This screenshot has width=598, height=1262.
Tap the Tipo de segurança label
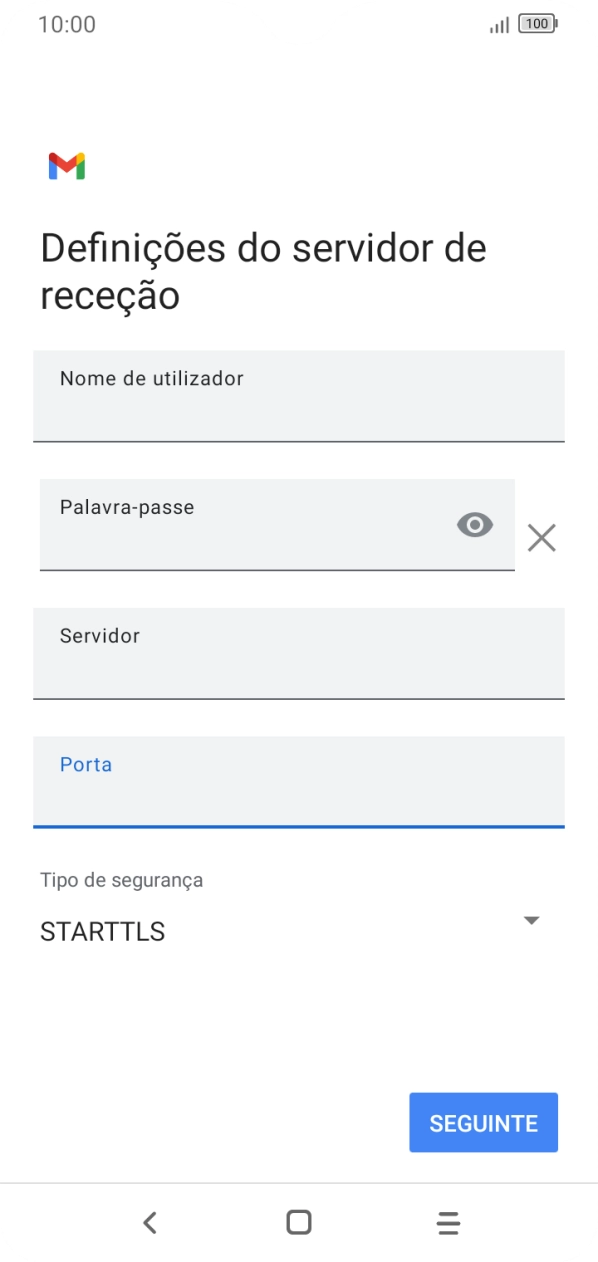click(x=120, y=879)
